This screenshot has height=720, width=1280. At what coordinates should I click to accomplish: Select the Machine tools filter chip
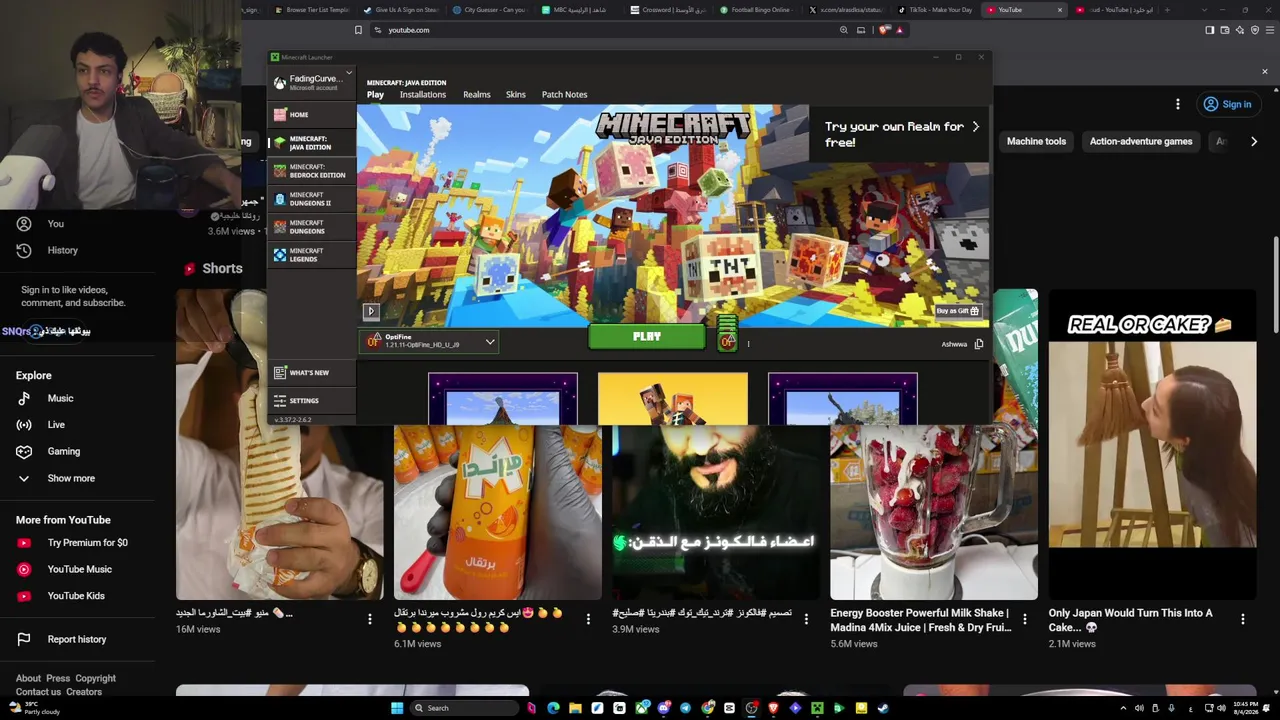coord(1036,142)
